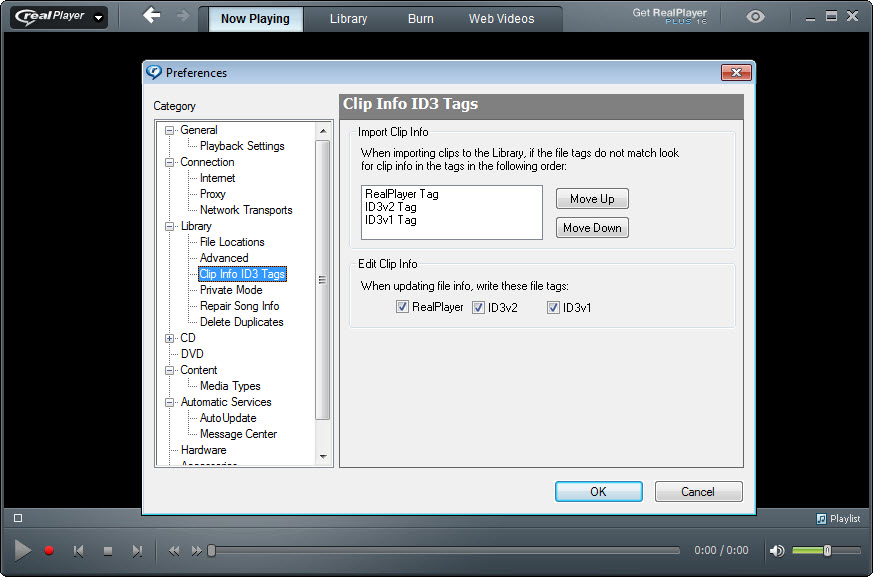Select Media Types under Content
Image resolution: width=873 pixels, height=577 pixels.
pos(230,386)
